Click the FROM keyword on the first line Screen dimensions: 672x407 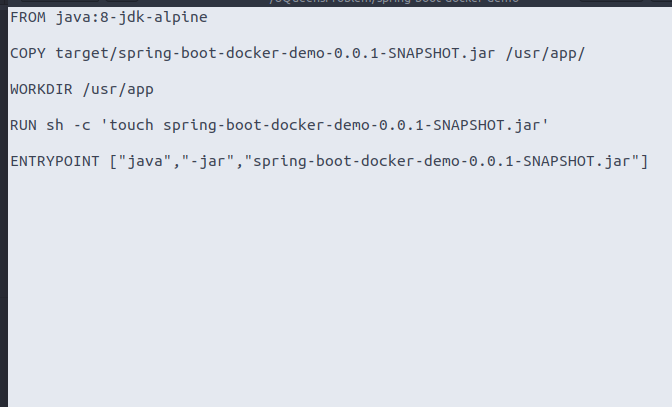(26, 17)
